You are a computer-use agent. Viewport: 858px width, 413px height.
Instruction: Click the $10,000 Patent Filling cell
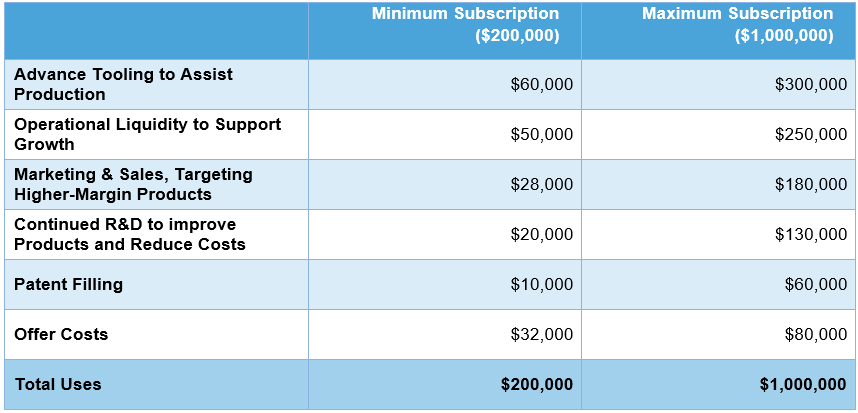tap(541, 284)
